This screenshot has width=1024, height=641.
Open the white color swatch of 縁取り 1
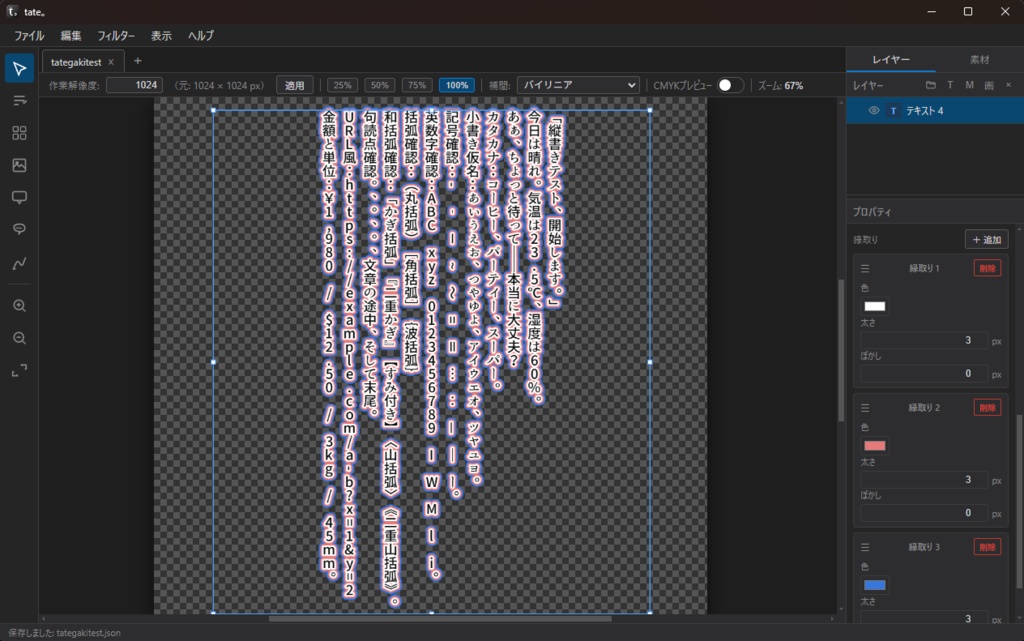point(874,306)
